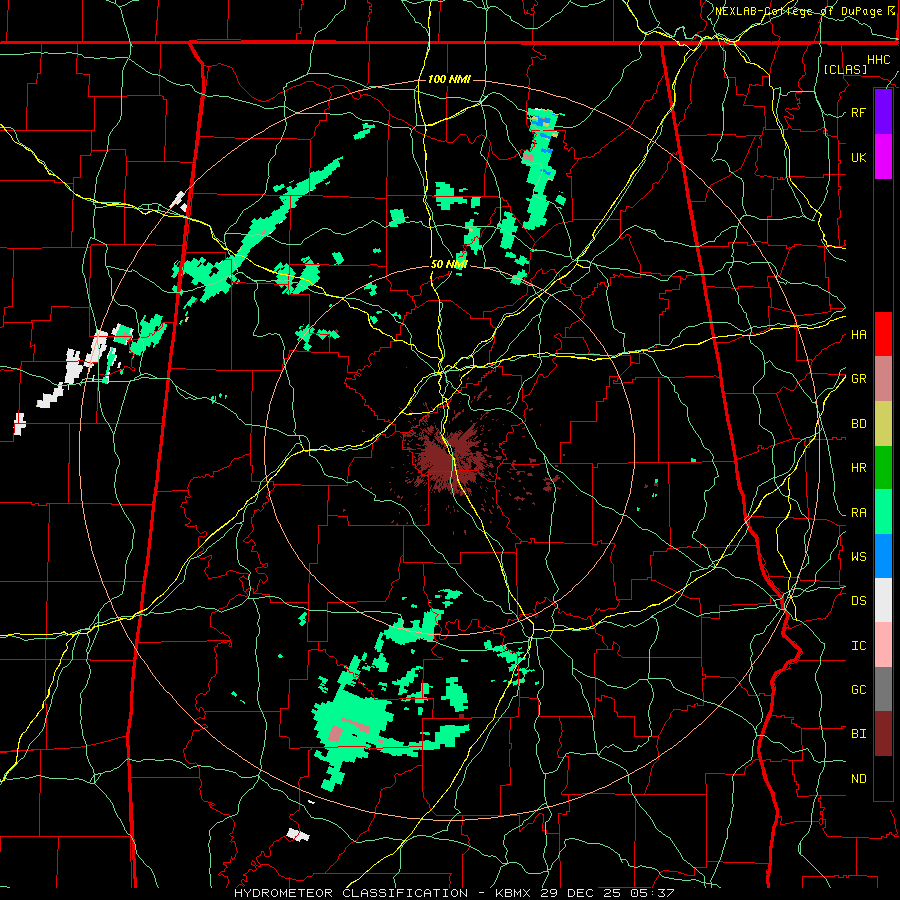Image resolution: width=900 pixels, height=900 pixels.
Task: Click the BD legend label
Action: point(858,424)
